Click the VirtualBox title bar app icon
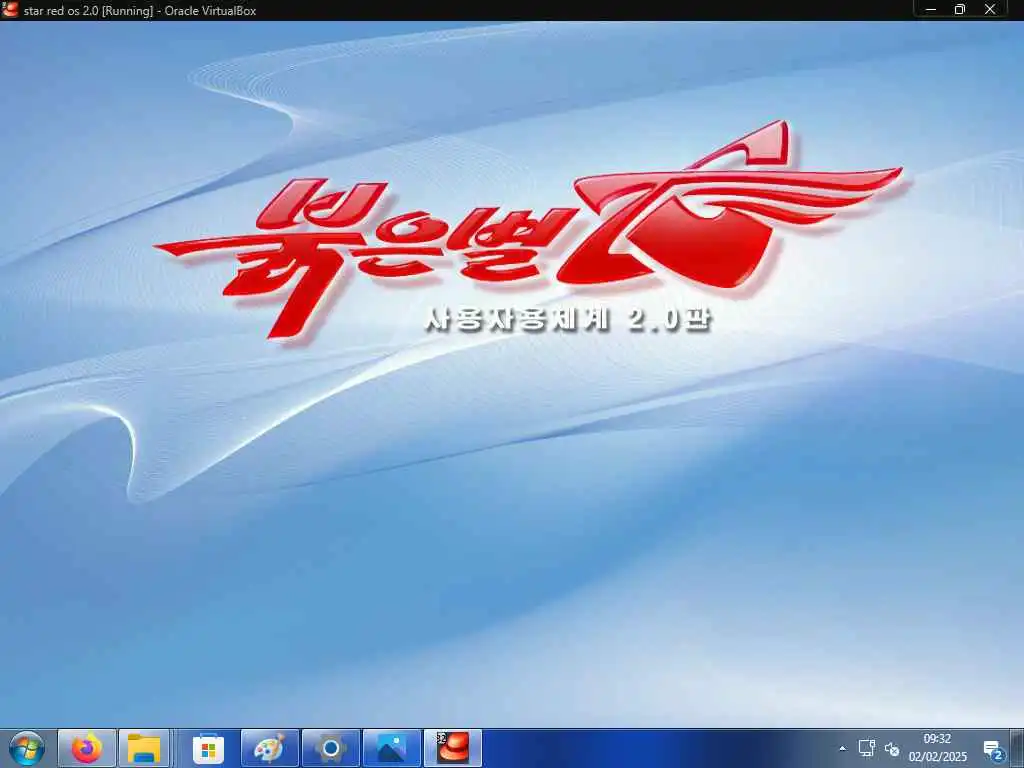The height and width of the screenshot is (768, 1024). click(x=10, y=9)
